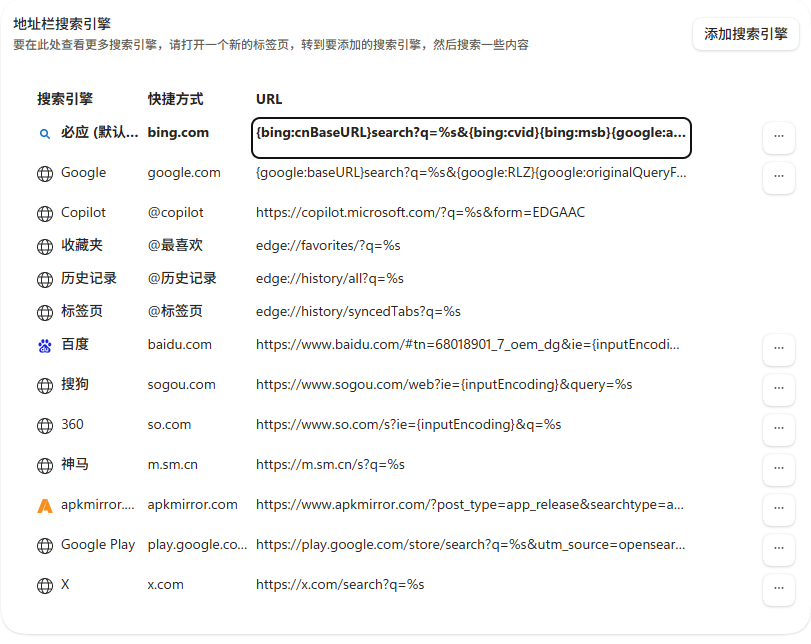Image resolution: width=811 pixels, height=644 pixels.
Task: Click the globe icon beside 历史记录
Action: pos(45,280)
